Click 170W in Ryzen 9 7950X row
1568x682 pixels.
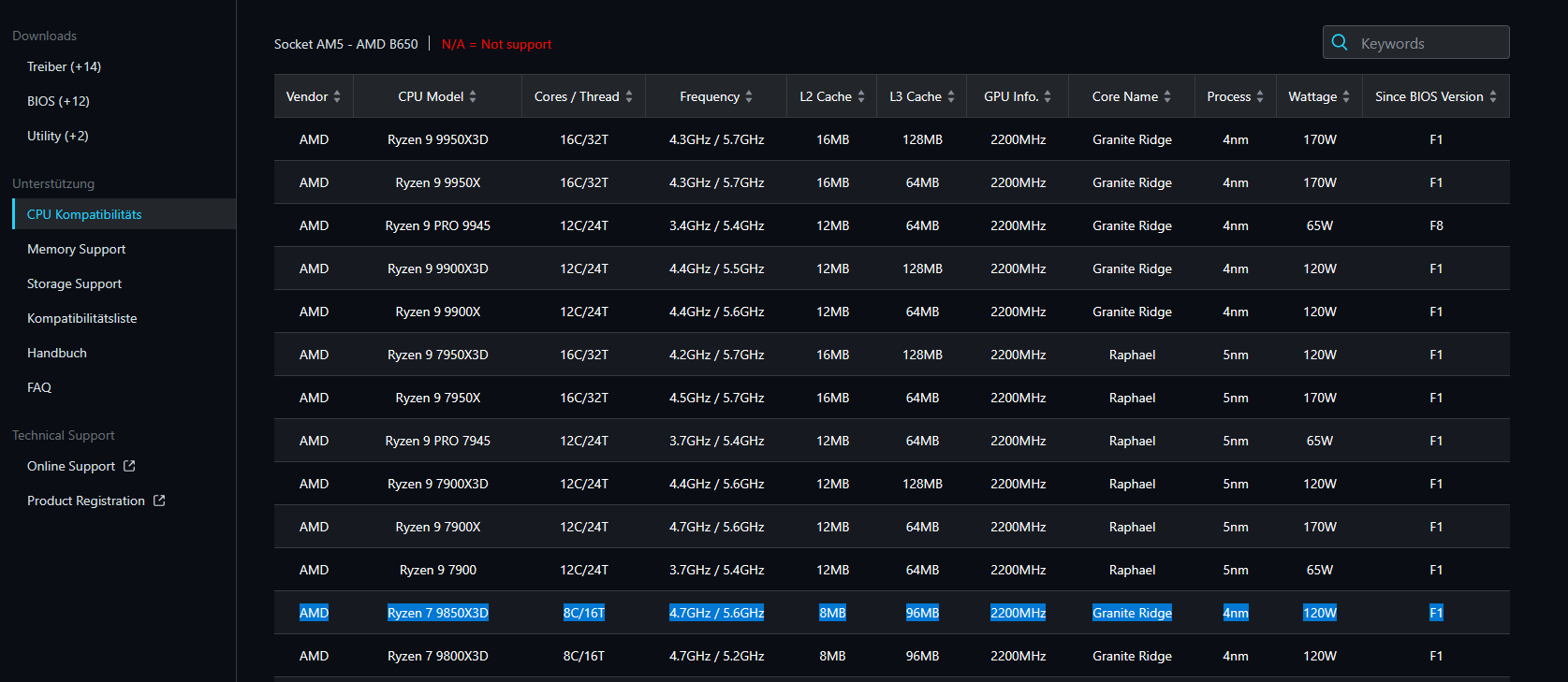1320,398
